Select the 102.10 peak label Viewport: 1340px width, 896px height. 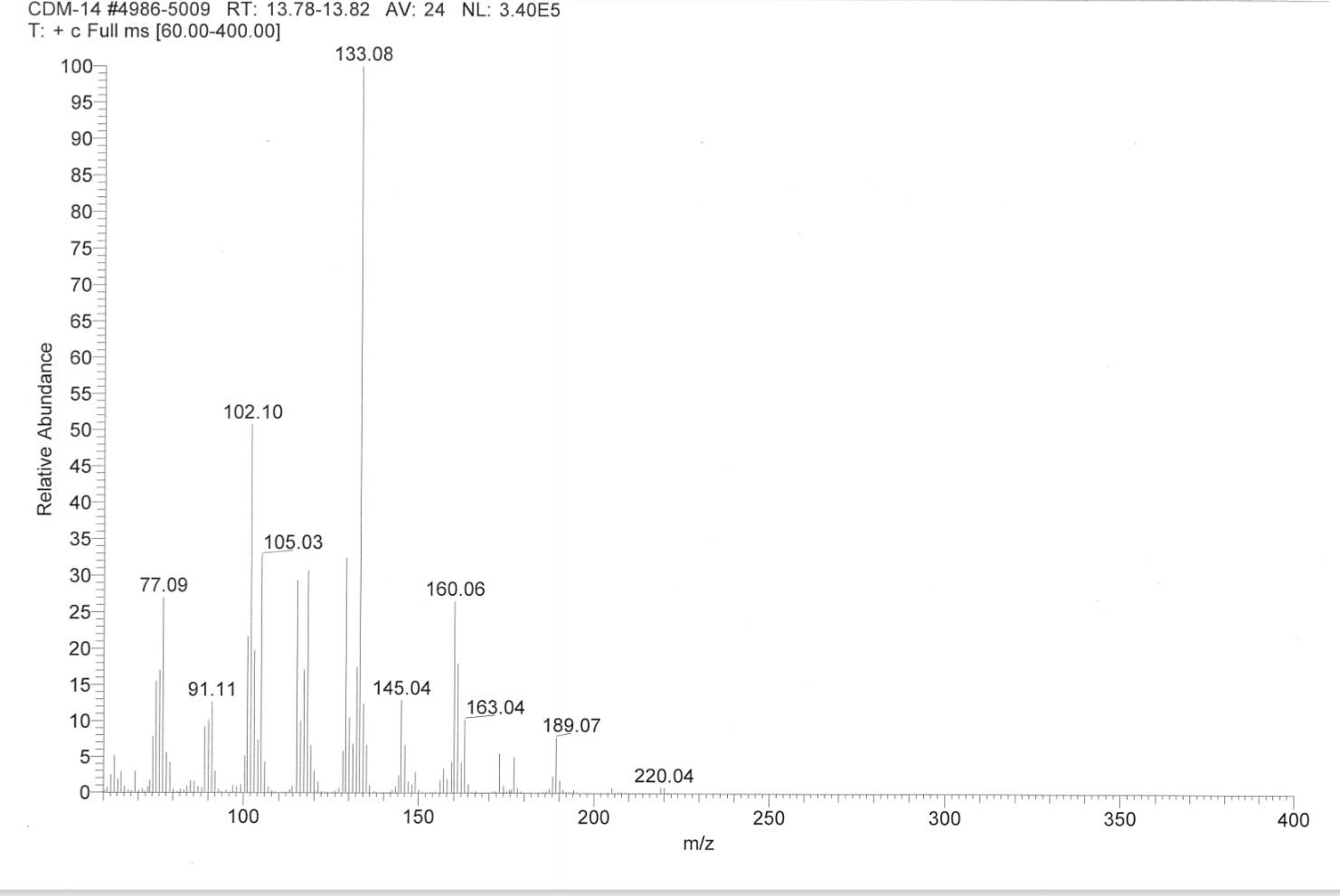(x=253, y=412)
